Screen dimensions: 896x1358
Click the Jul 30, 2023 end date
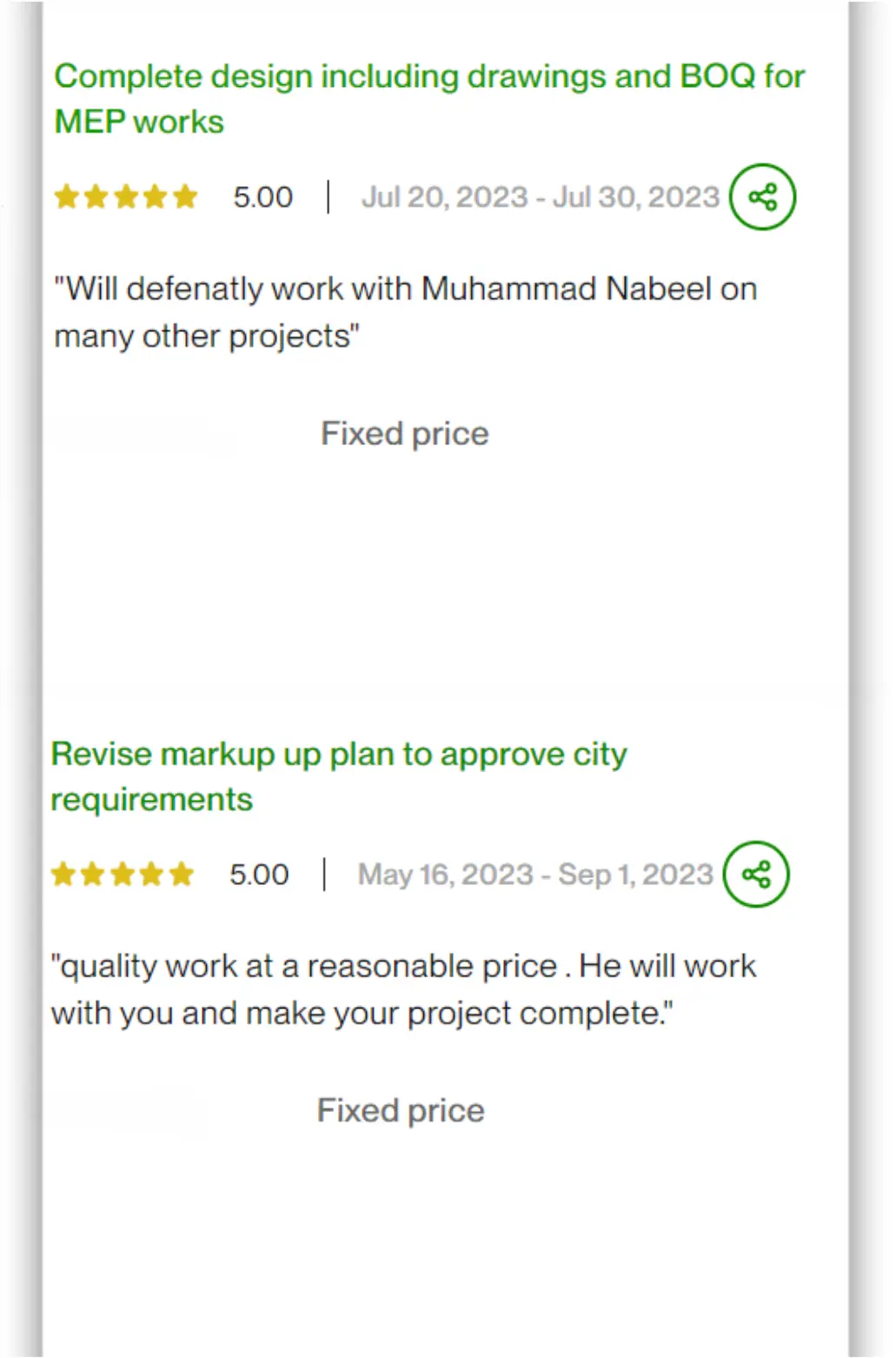point(636,197)
